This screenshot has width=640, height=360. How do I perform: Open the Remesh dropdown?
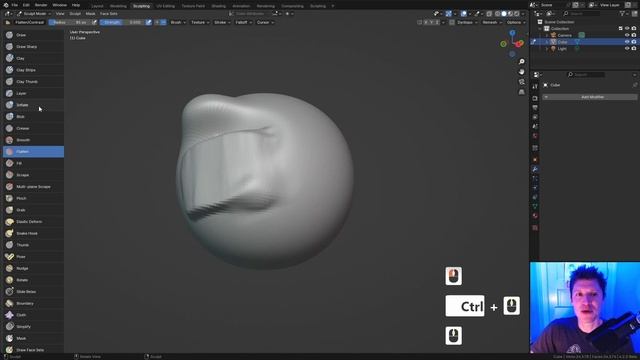pyautogui.click(x=492, y=22)
